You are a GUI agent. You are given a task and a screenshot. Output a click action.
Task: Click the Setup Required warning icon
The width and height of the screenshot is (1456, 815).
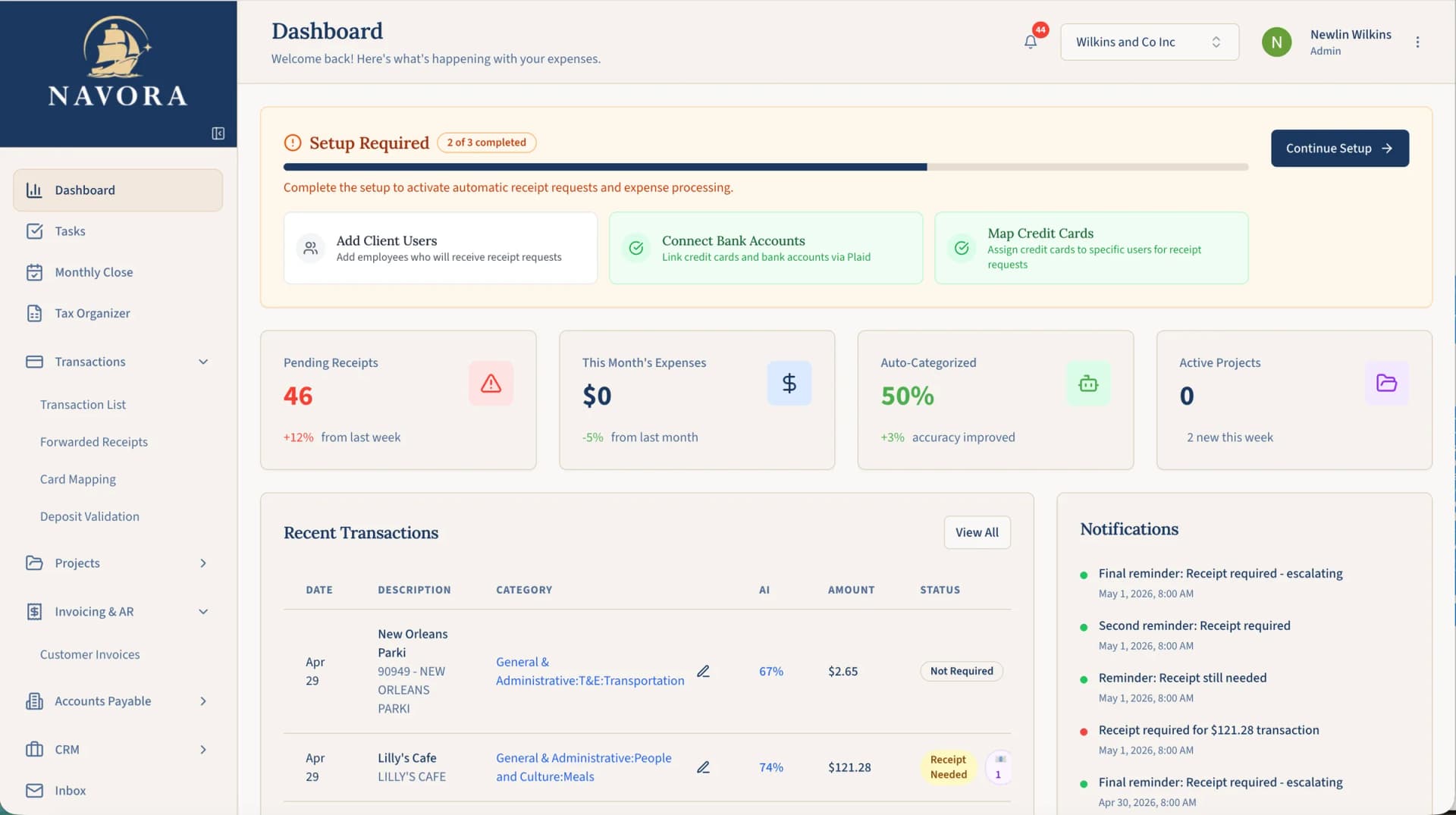pos(292,143)
